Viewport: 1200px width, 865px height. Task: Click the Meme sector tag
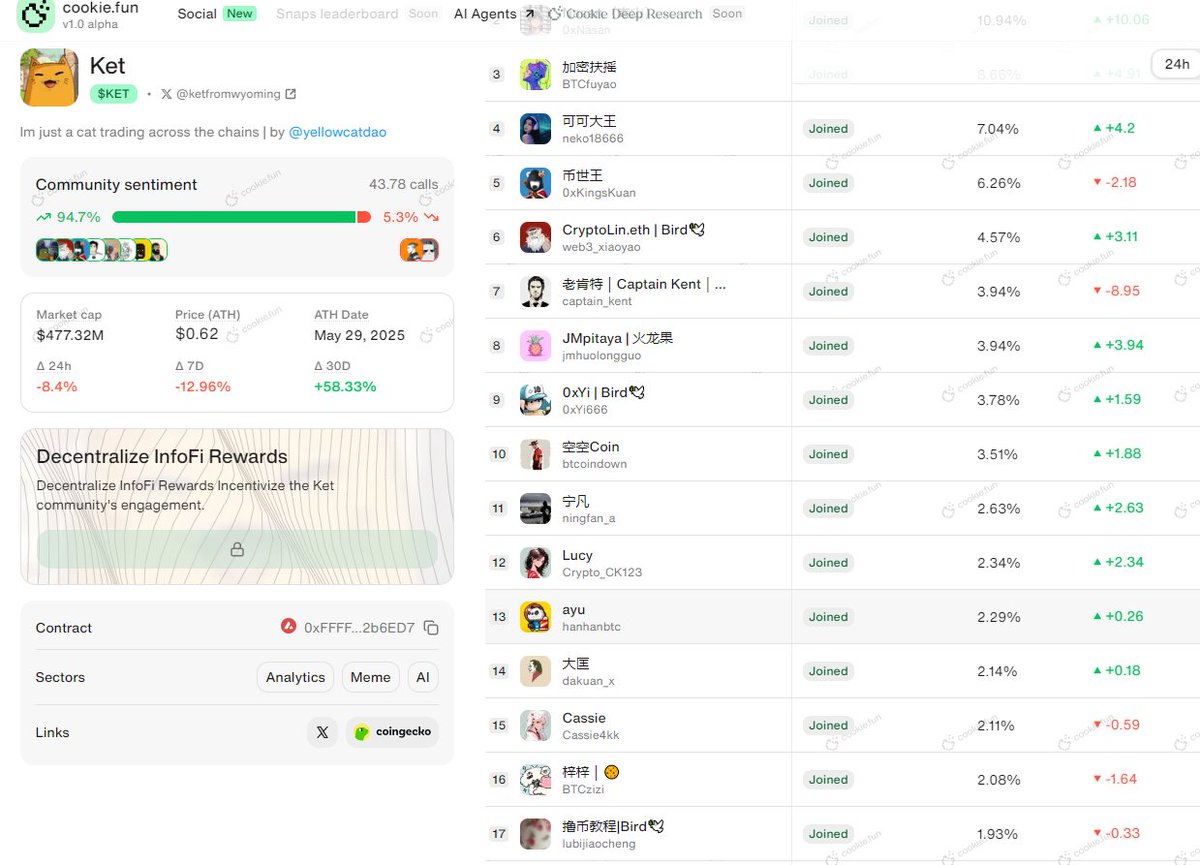point(370,677)
